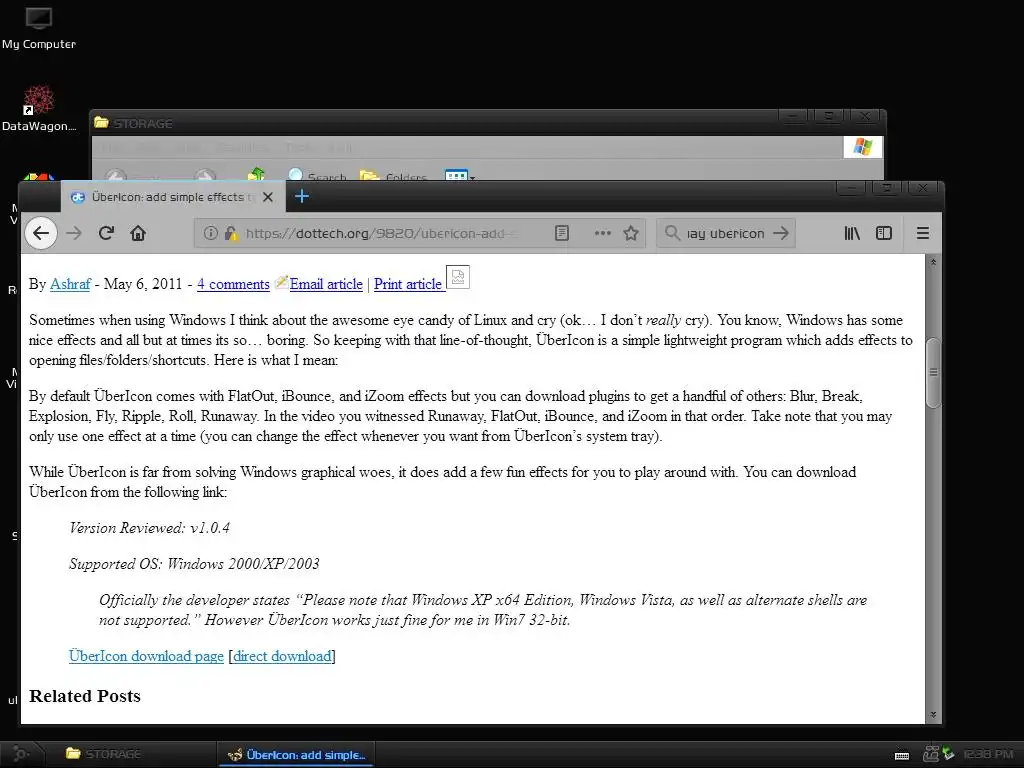This screenshot has width=1024, height=768.
Task: Select the ÜberIcon: add simple effects tab
Action: 173,197
